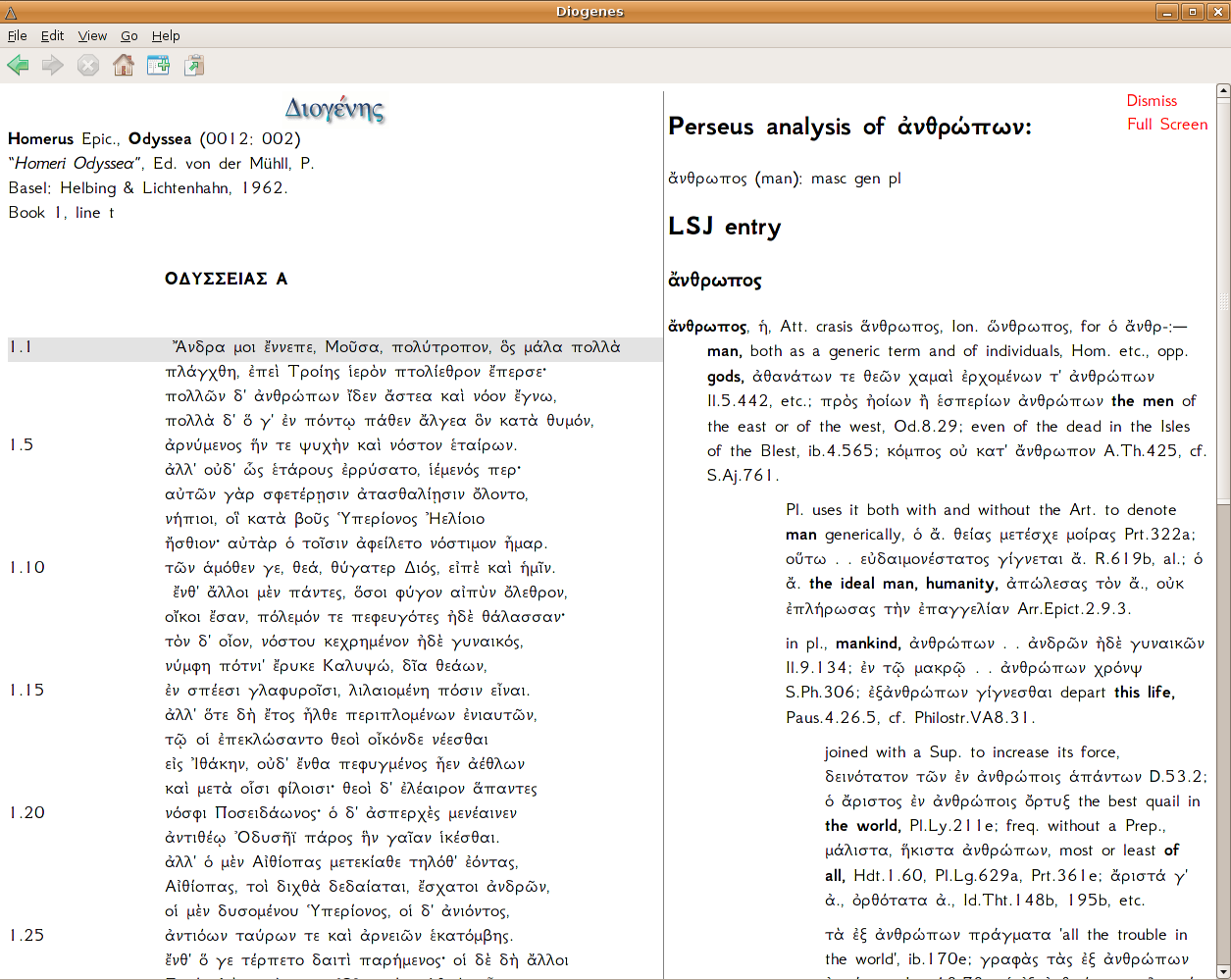Viewport: 1231px width, 980px height.
Task: Open the Edit menu
Action: pos(52,35)
